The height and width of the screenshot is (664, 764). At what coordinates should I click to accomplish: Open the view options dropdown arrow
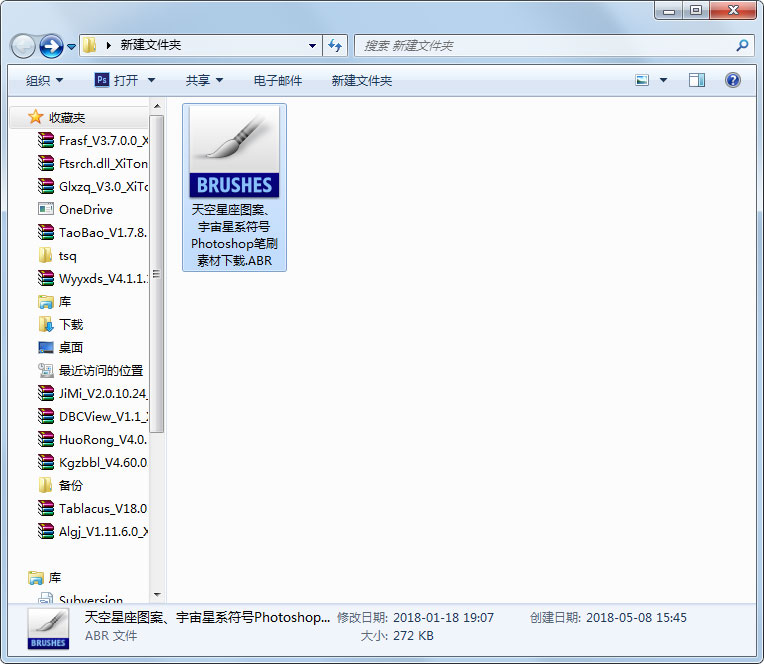click(x=663, y=80)
